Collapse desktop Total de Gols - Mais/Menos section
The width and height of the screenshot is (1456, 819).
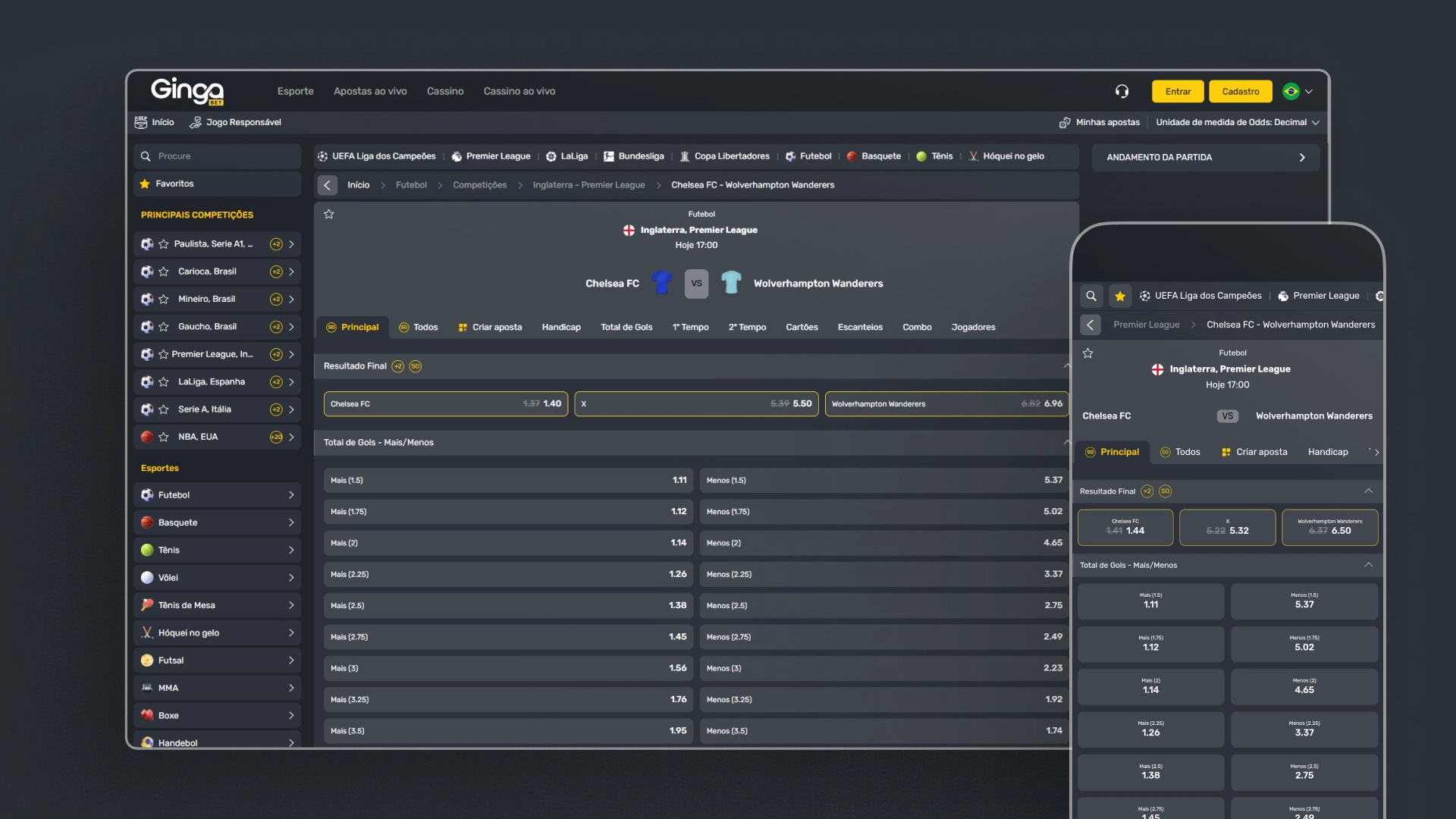(x=1067, y=443)
